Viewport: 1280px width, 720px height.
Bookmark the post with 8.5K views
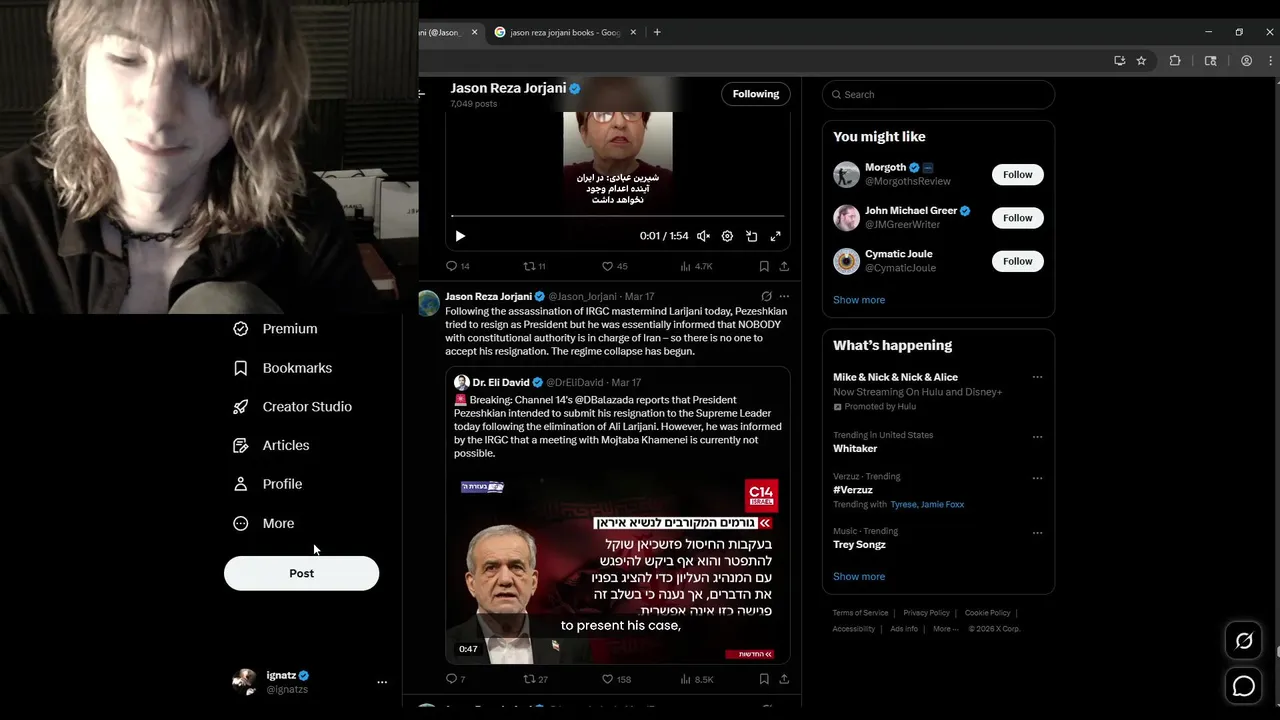click(764, 679)
